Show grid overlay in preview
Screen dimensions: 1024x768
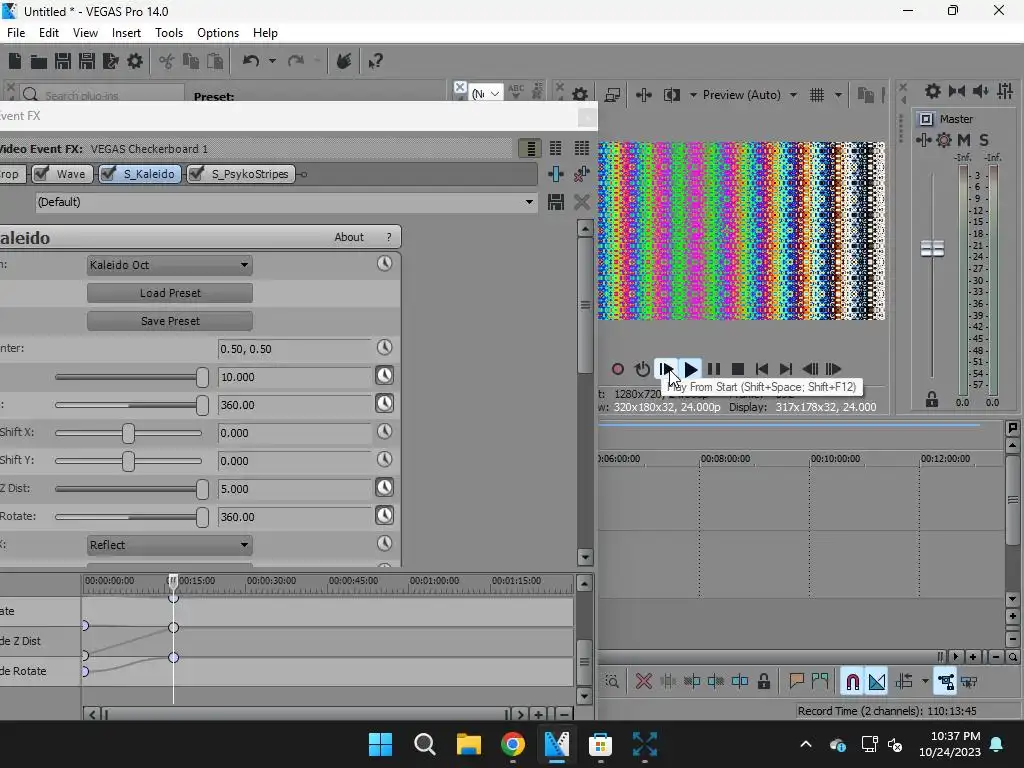pos(817,95)
